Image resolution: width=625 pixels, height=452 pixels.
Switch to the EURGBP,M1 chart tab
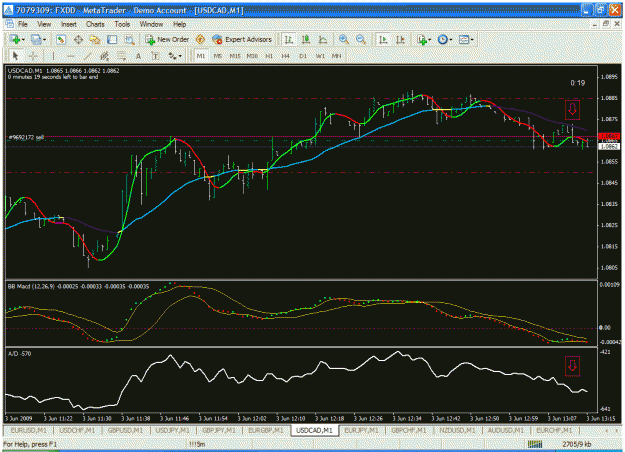click(x=265, y=430)
